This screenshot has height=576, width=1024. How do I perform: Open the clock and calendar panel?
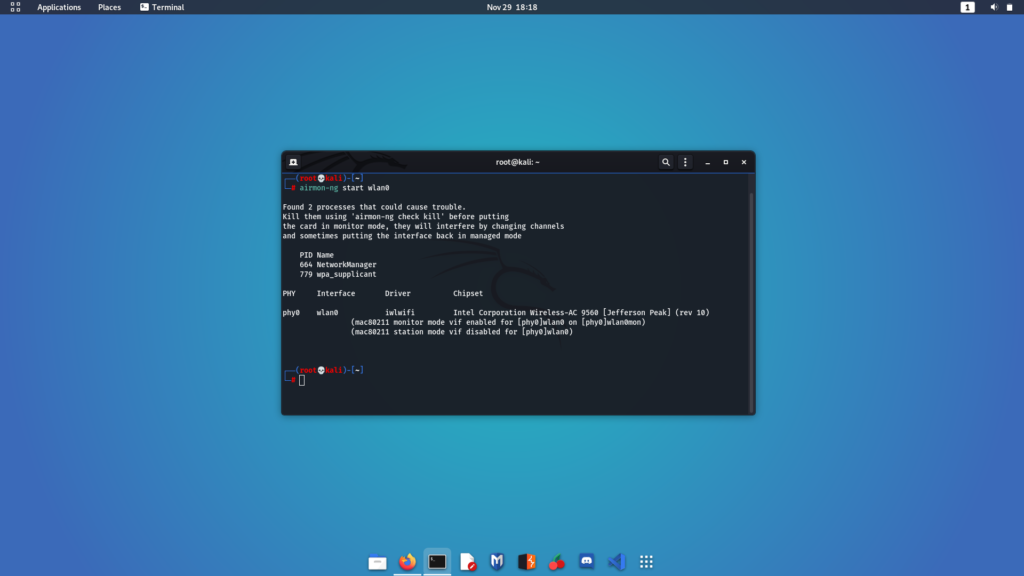tap(512, 7)
